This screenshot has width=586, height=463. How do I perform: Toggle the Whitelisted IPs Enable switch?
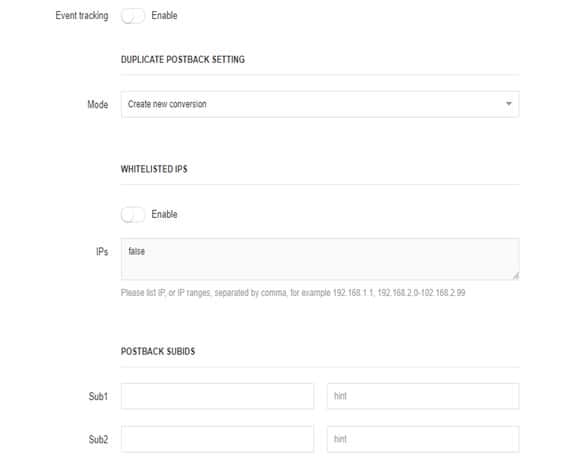click(x=133, y=214)
